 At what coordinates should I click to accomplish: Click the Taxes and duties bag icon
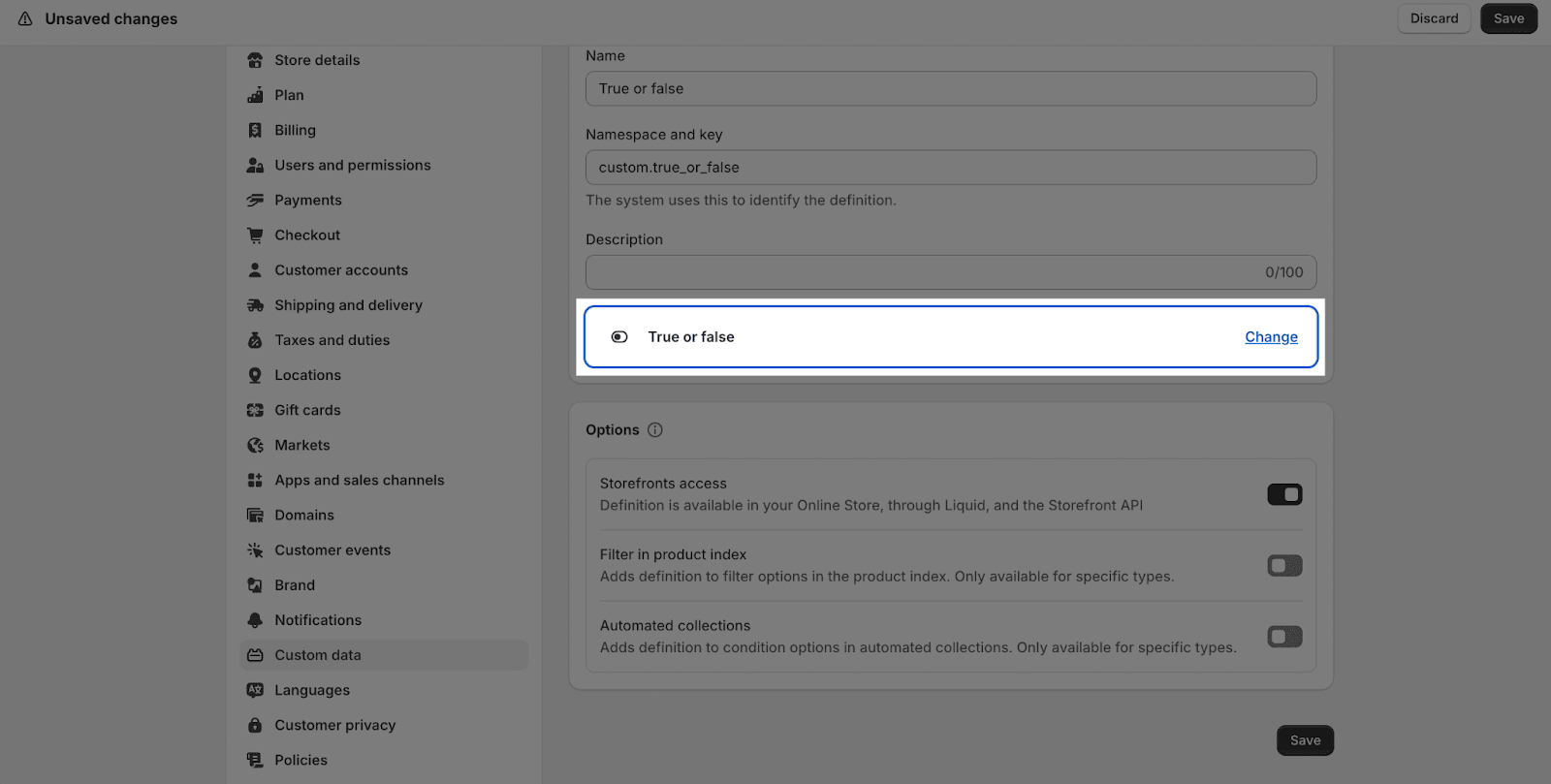pyautogui.click(x=255, y=340)
